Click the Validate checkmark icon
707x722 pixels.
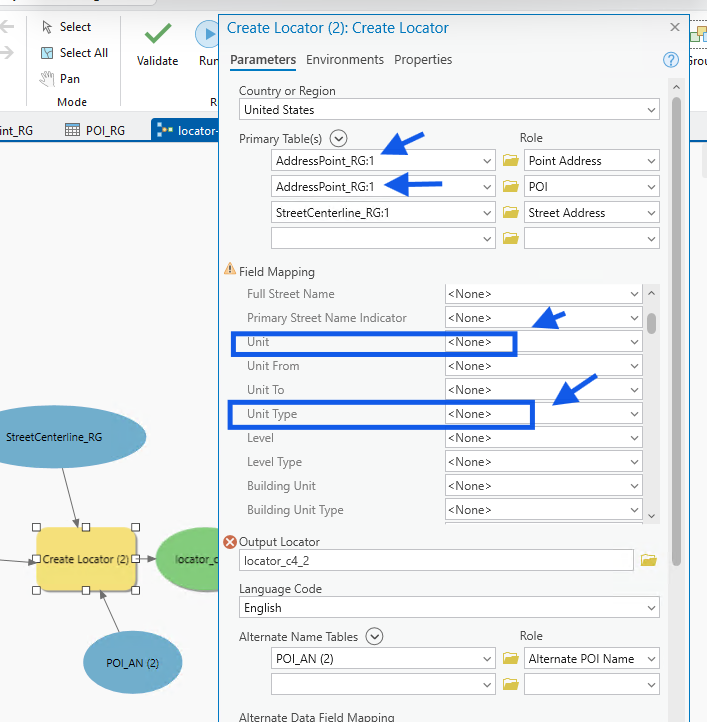click(x=157, y=35)
